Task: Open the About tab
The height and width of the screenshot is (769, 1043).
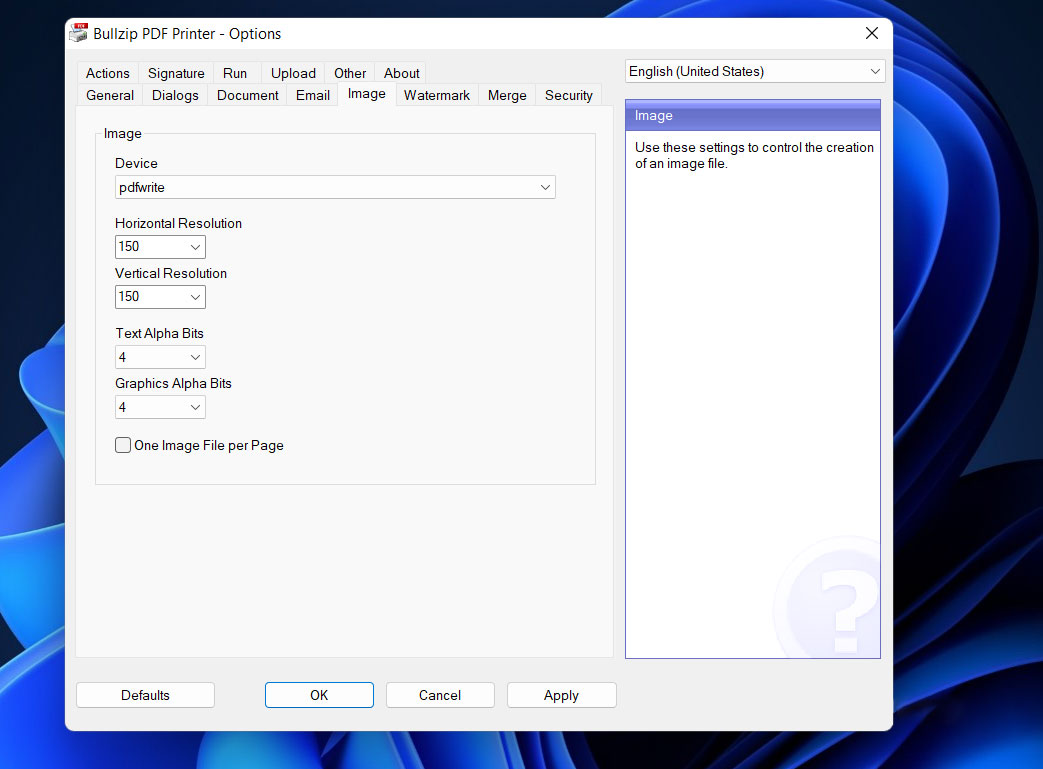Action: [401, 73]
